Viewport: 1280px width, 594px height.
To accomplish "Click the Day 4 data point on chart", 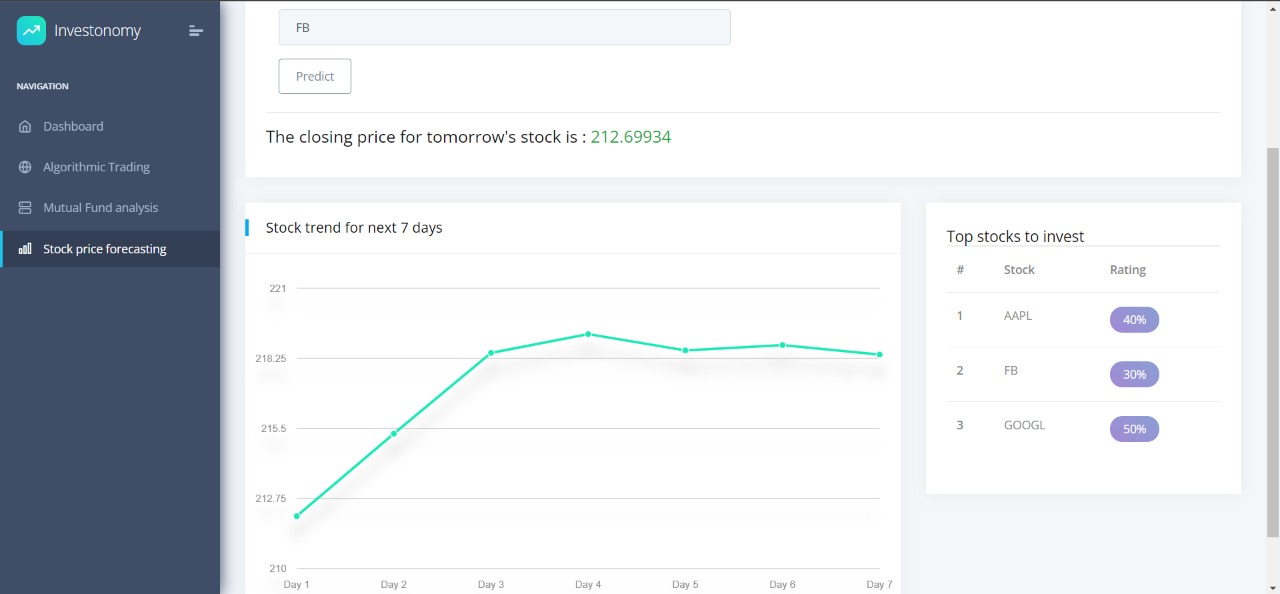I will (x=588, y=334).
